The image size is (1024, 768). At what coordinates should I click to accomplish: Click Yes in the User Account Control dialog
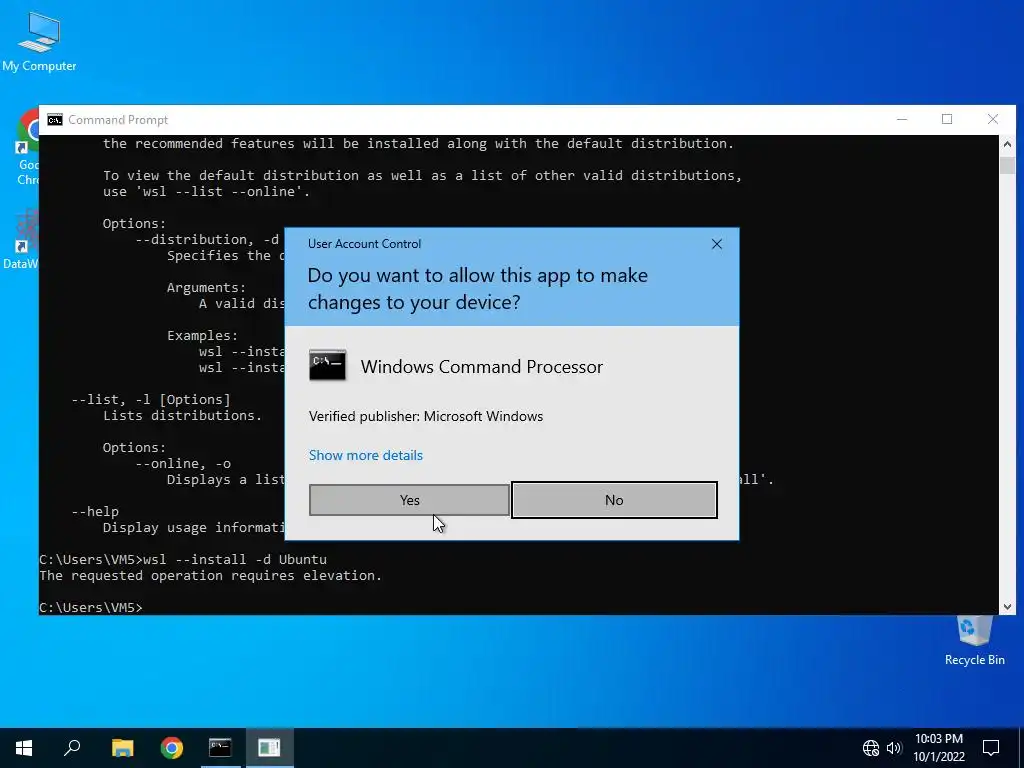tap(409, 500)
